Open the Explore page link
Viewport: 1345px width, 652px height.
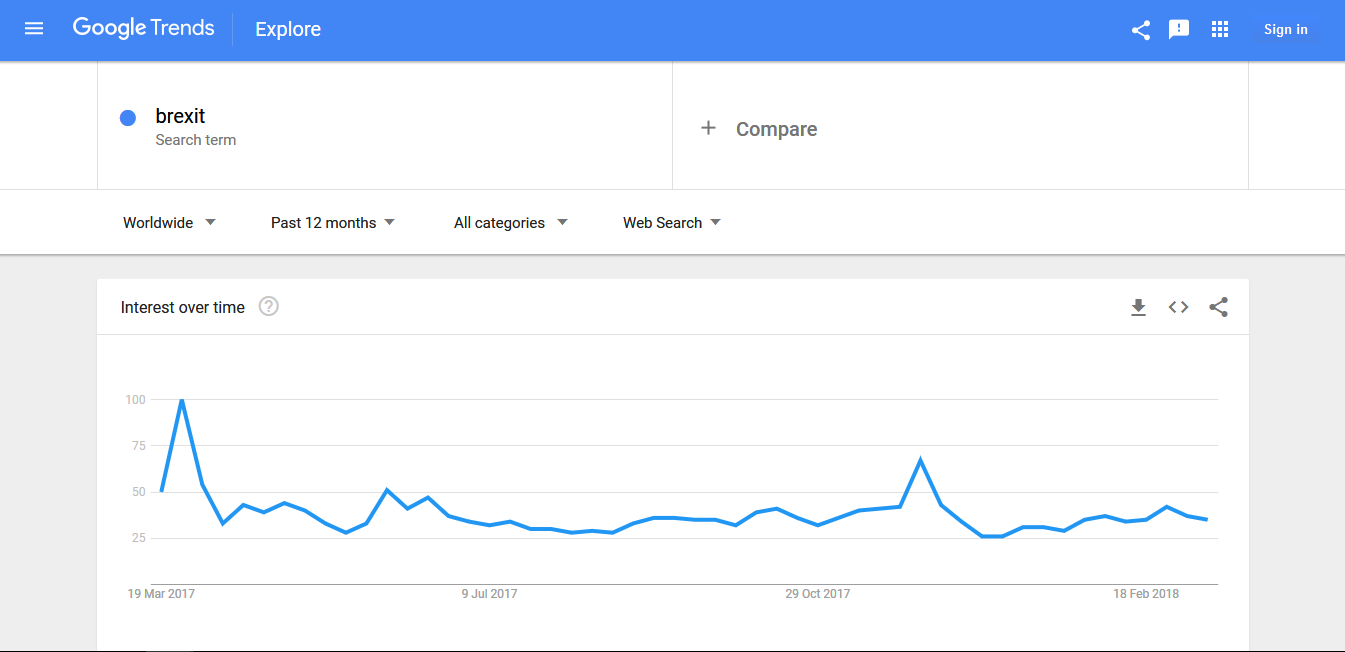coord(288,29)
